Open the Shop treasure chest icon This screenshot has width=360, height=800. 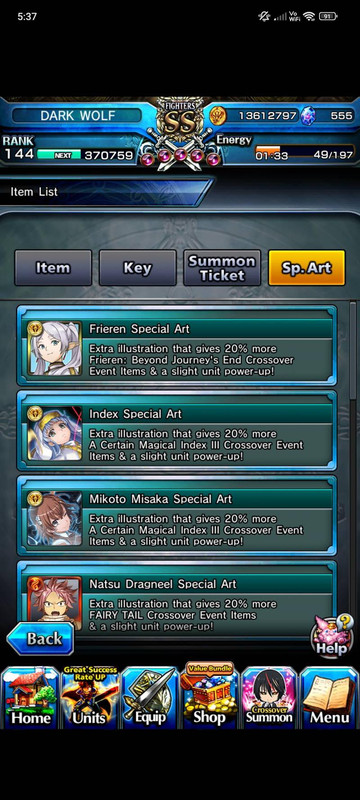point(210,696)
